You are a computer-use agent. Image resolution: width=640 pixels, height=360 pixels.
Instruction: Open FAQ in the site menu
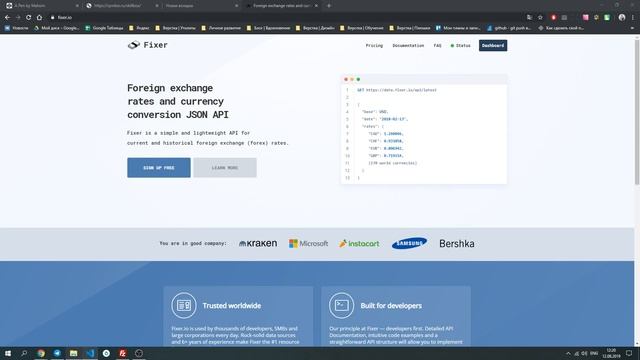438,46
